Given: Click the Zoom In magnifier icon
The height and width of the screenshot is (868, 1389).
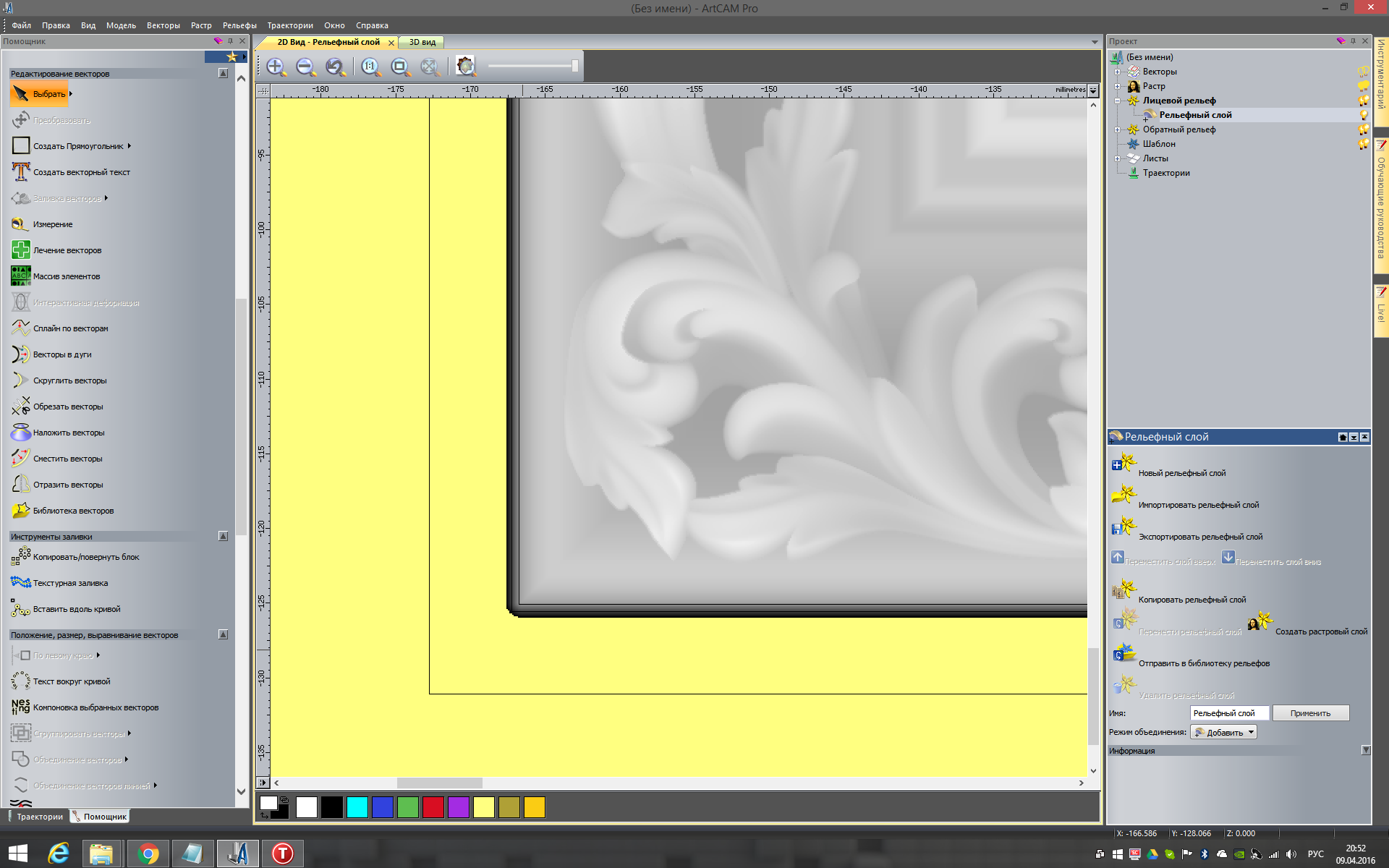Looking at the screenshot, I should [x=275, y=67].
